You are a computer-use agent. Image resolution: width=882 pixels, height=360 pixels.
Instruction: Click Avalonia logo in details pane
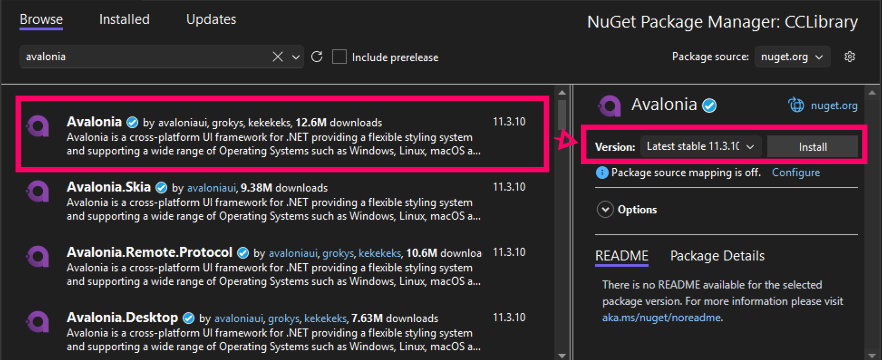(x=609, y=105)
